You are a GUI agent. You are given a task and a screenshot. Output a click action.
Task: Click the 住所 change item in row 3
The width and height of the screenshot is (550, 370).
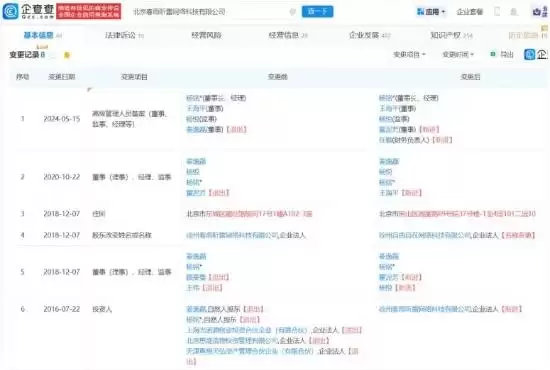(x=99, y=214)
